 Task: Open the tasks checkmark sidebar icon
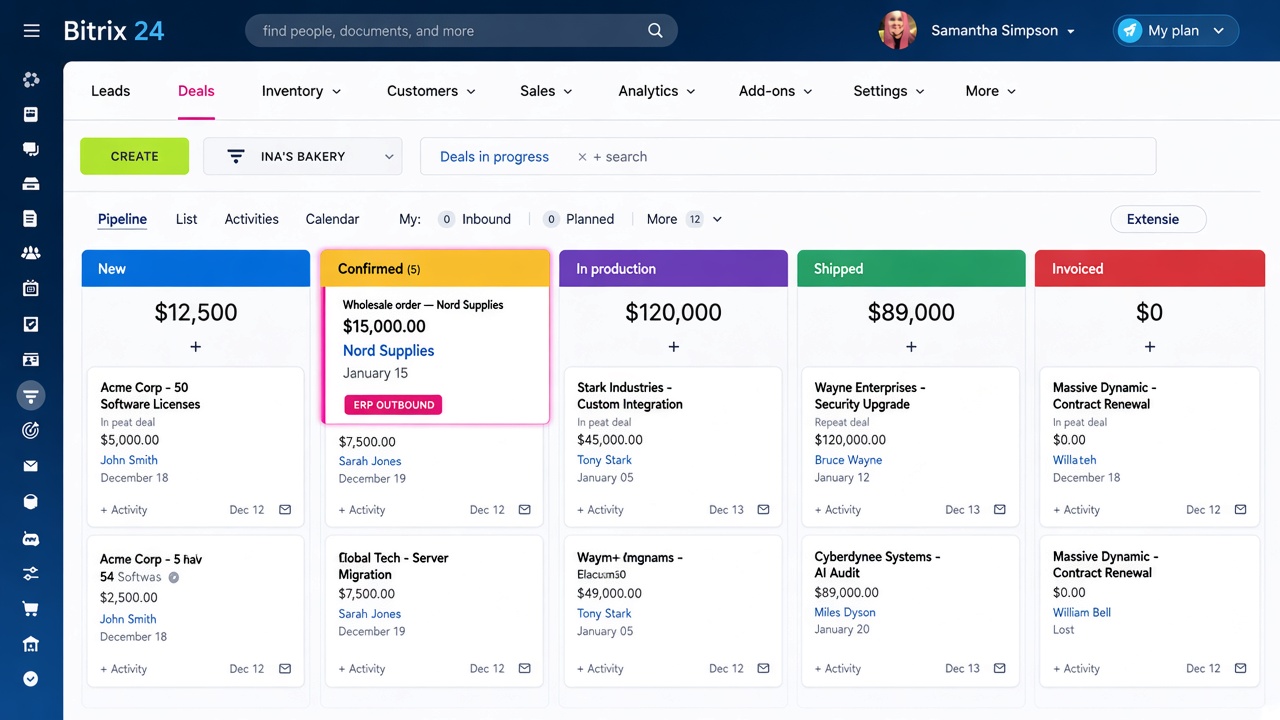(31, 324)
